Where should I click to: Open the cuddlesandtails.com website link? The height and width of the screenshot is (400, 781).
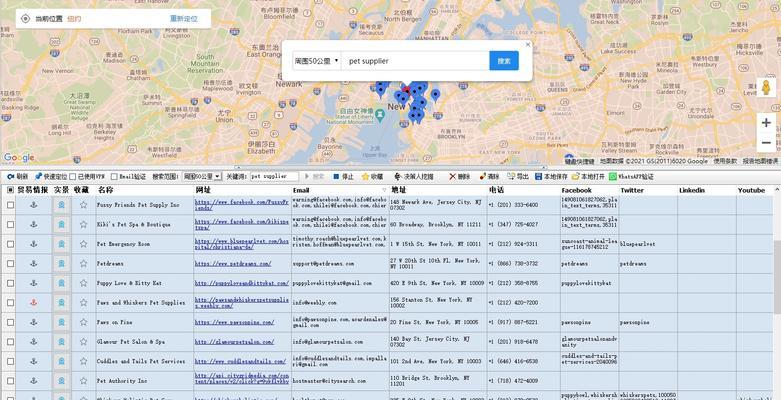240,361
